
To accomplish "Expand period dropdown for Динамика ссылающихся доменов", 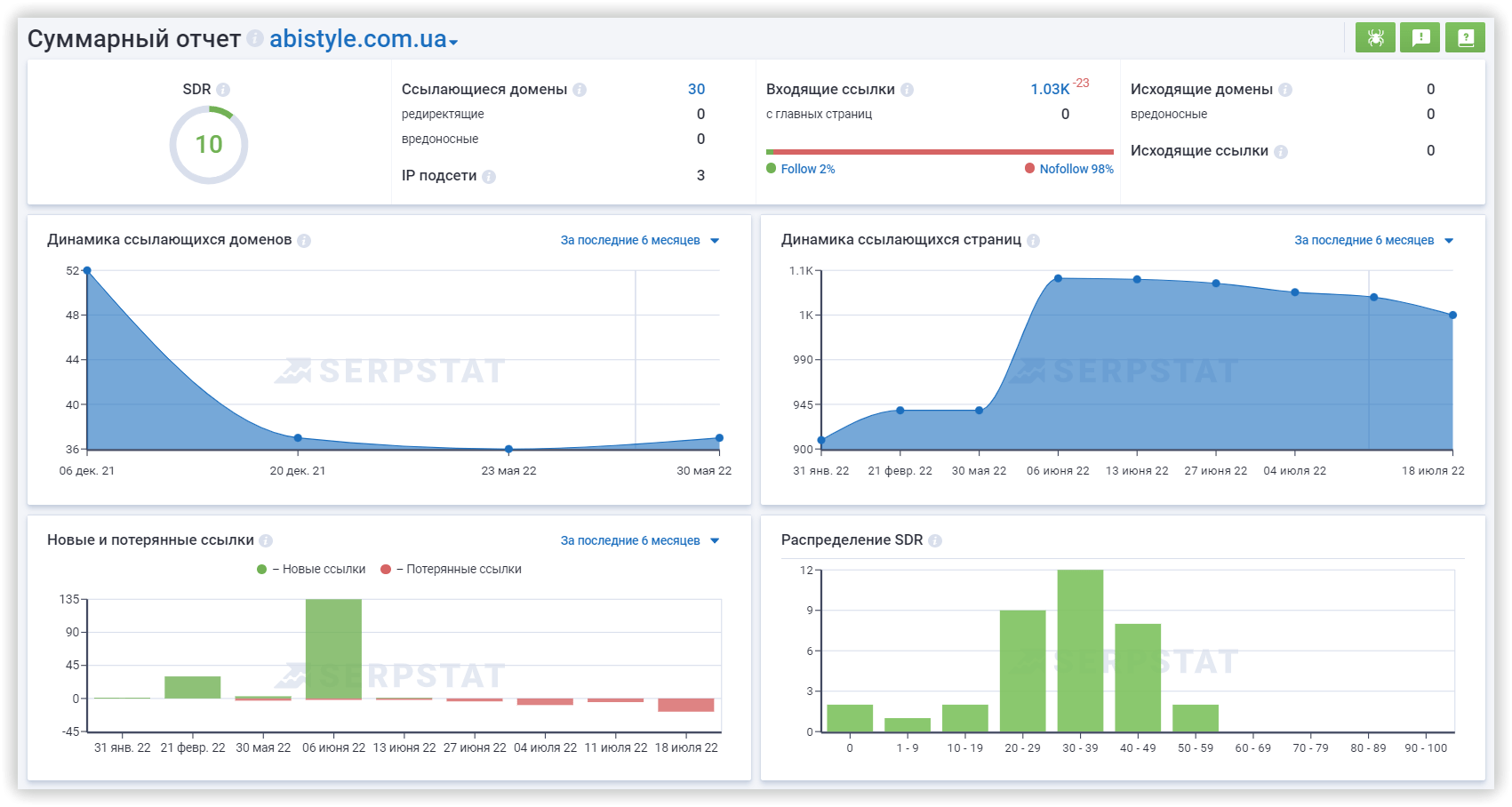I will pyautogui.click(x=639, y=241).
